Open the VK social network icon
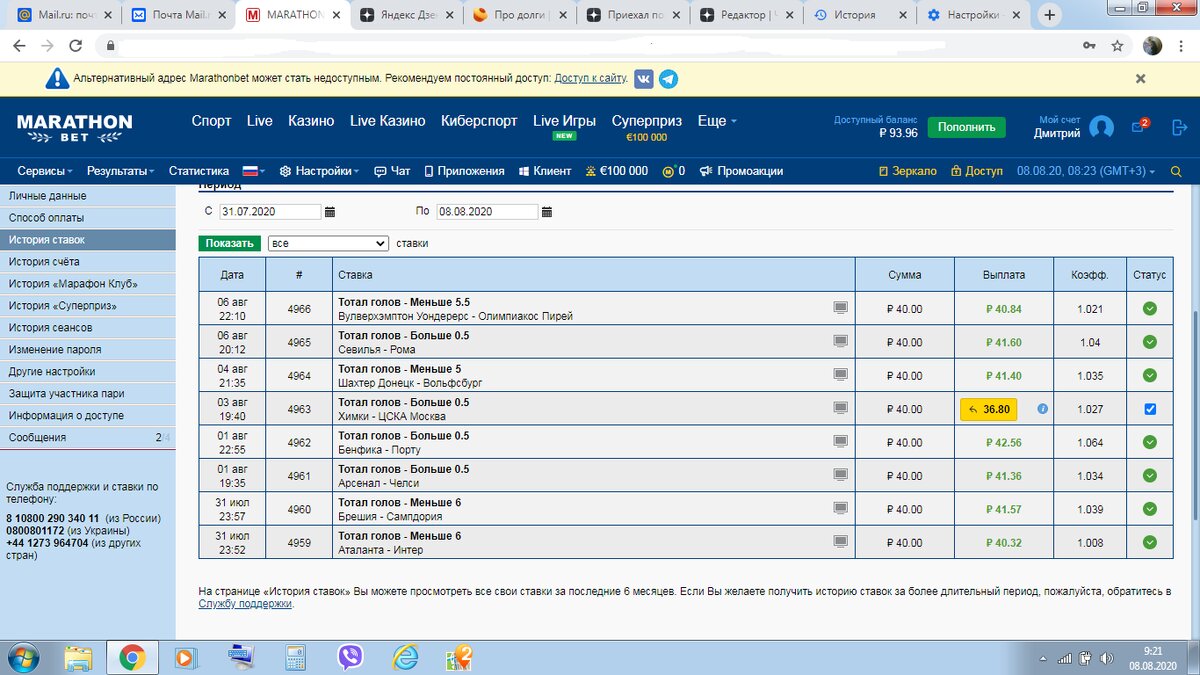 coord(644,79)
